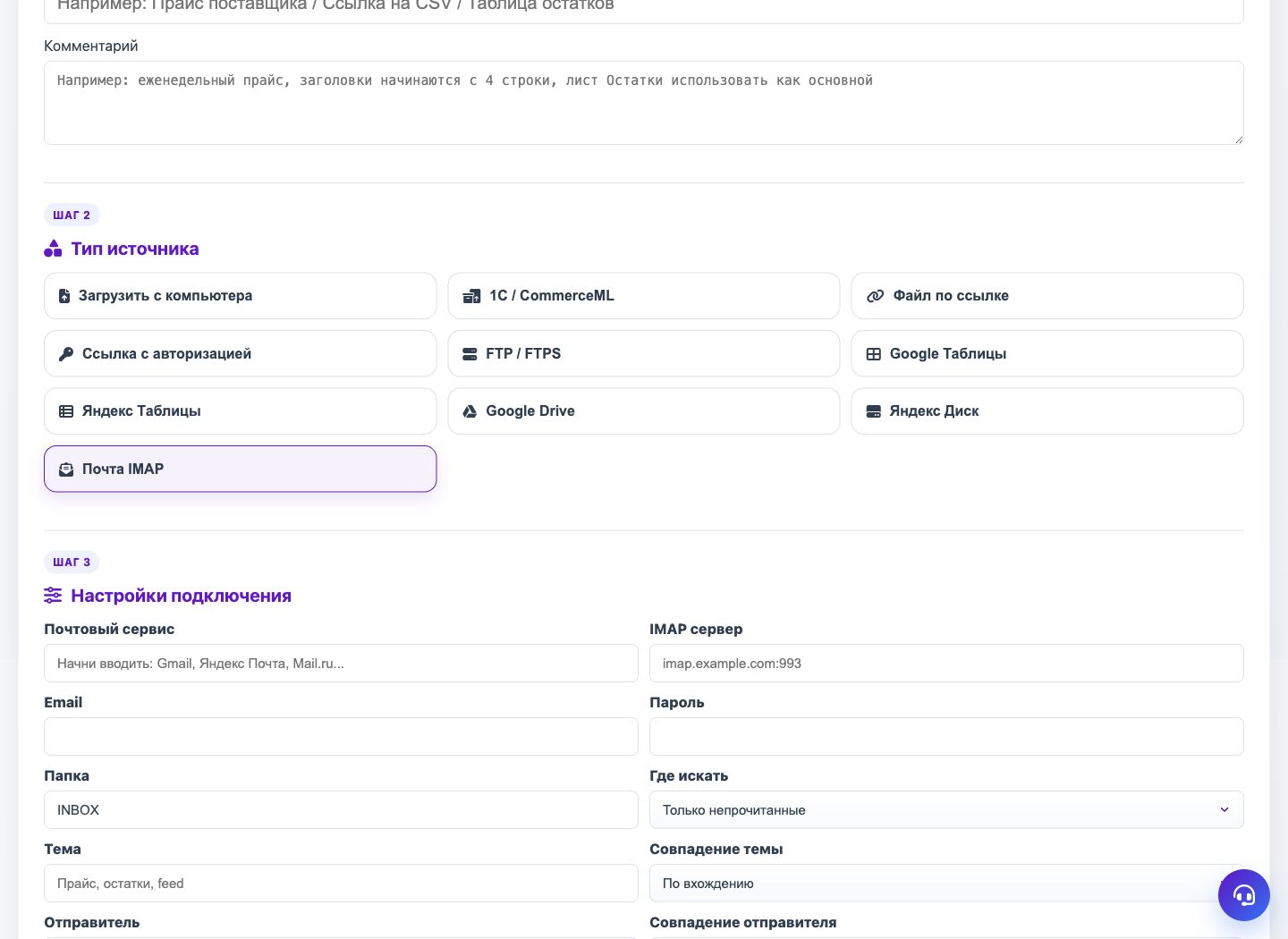
Task: Select the Почта IMAP source card
Action: click(240, 469)
